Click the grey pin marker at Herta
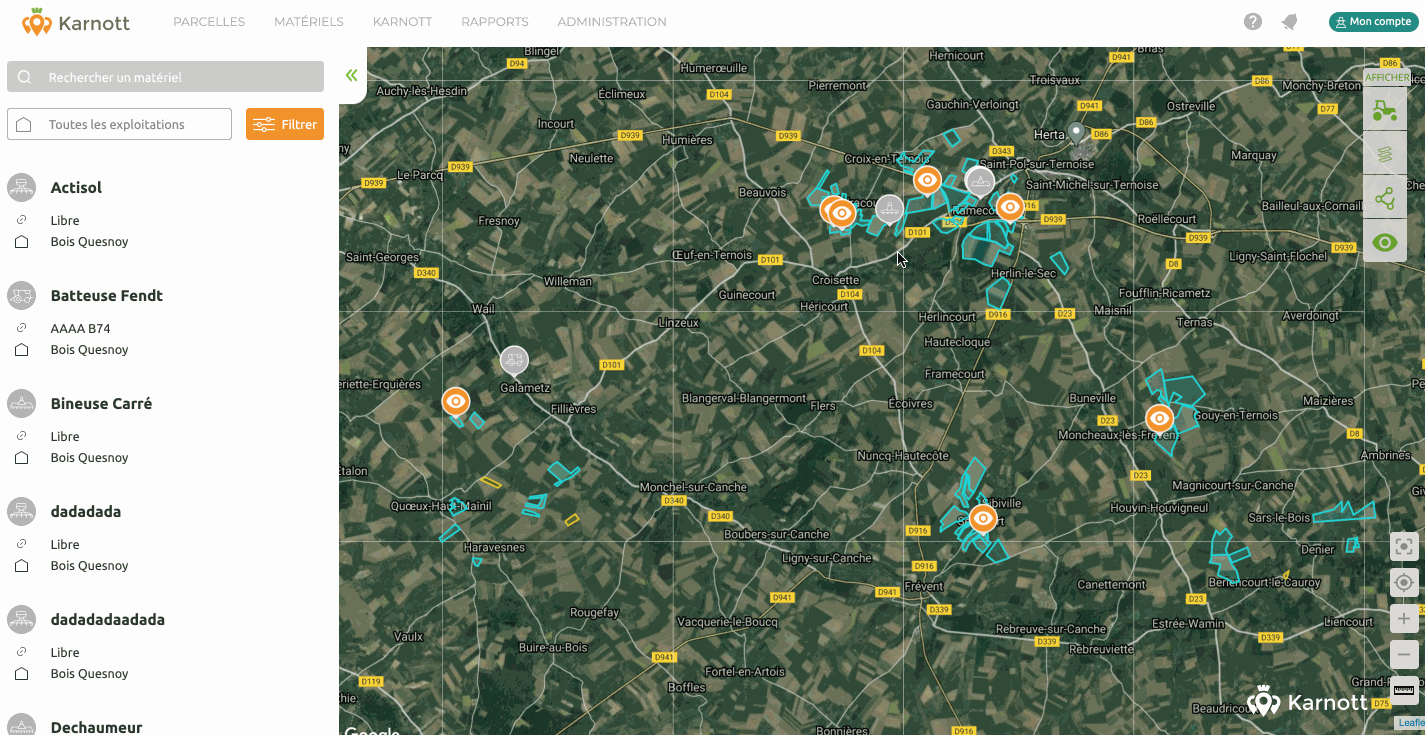Image resolution: width=1425 pixels, height=735 pixels. pyautogui.click(x=1076, y=132)
